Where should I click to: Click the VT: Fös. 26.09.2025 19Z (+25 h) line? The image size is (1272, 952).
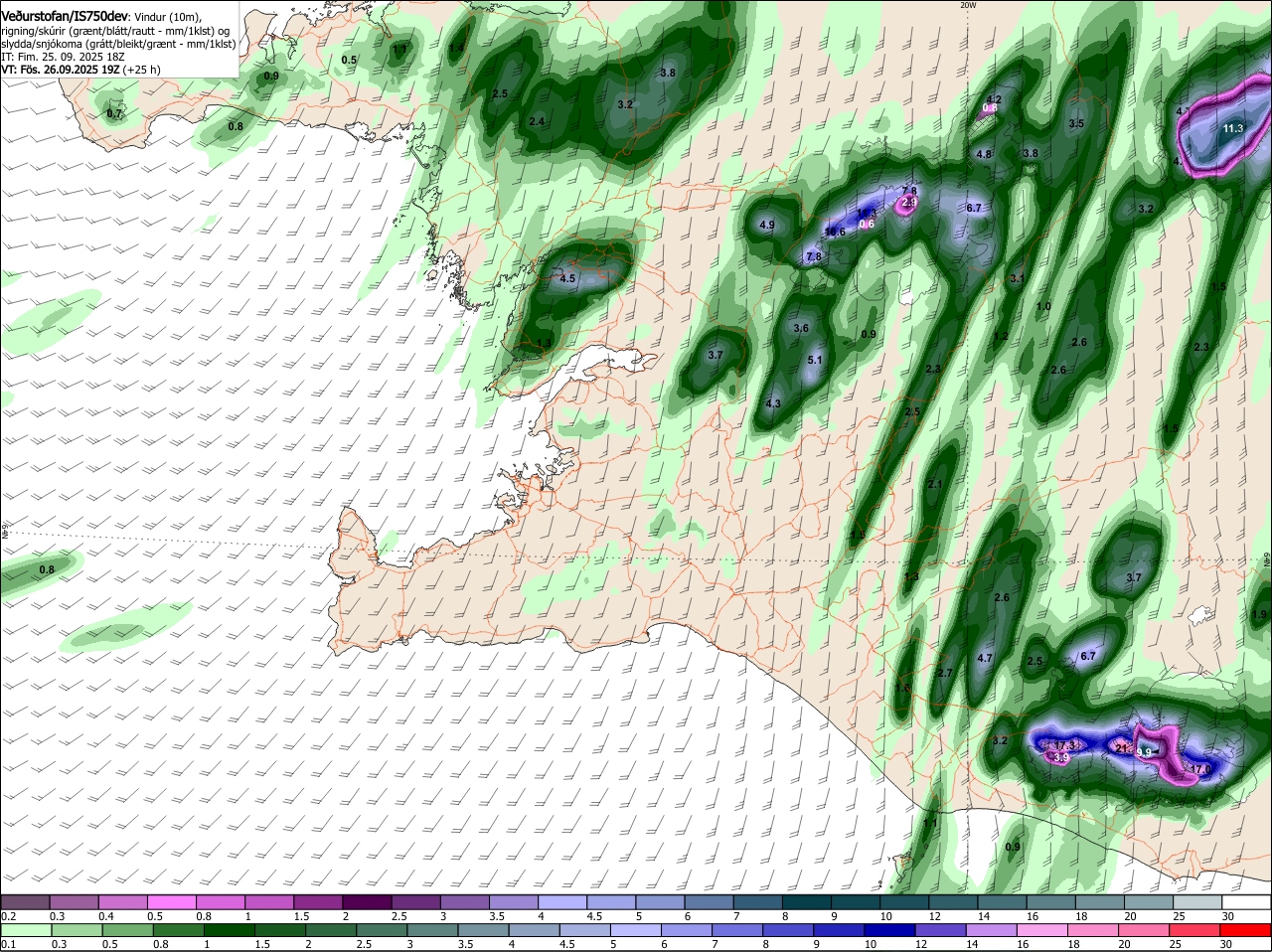(80, 70)
